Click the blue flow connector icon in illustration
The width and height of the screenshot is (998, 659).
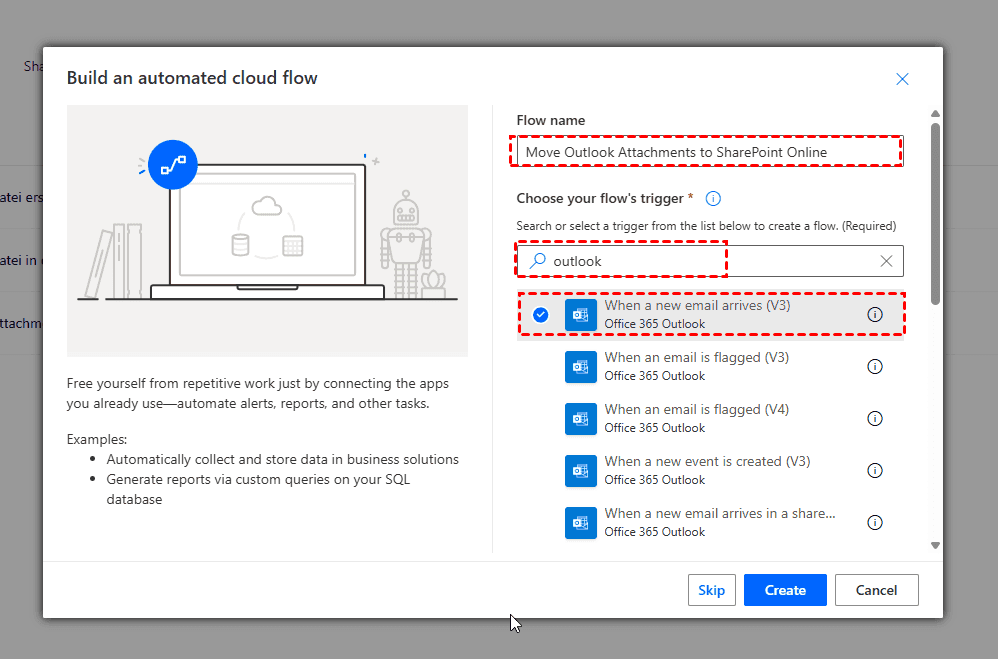172,165
